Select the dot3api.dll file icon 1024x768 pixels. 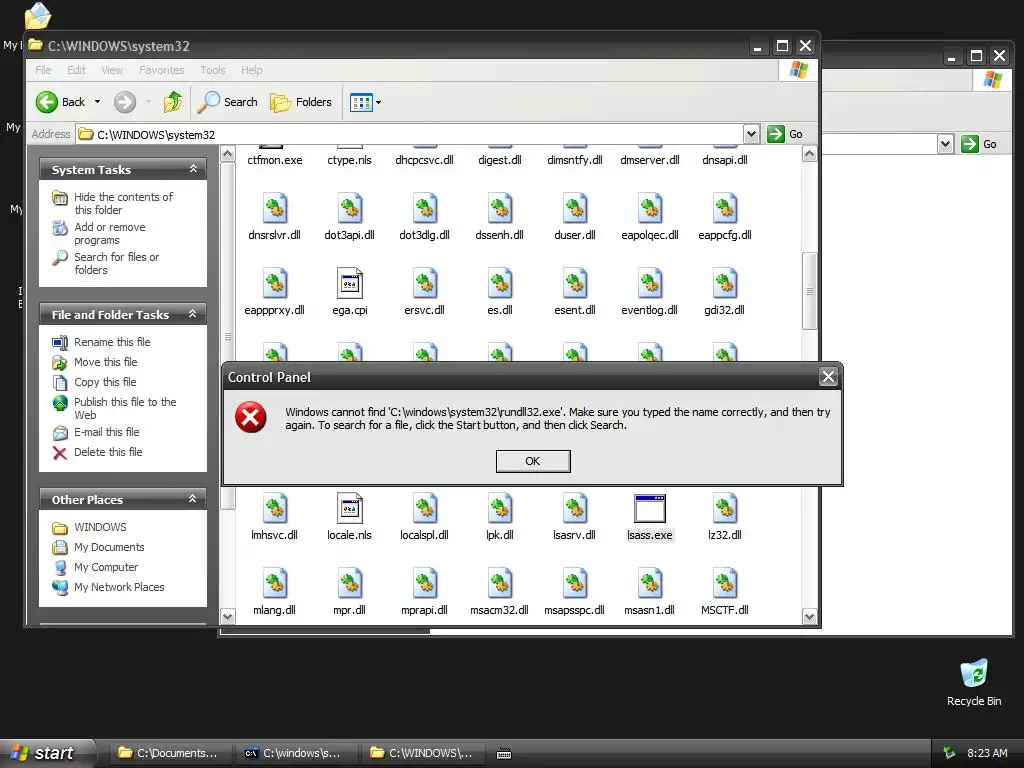pos(349,209)
